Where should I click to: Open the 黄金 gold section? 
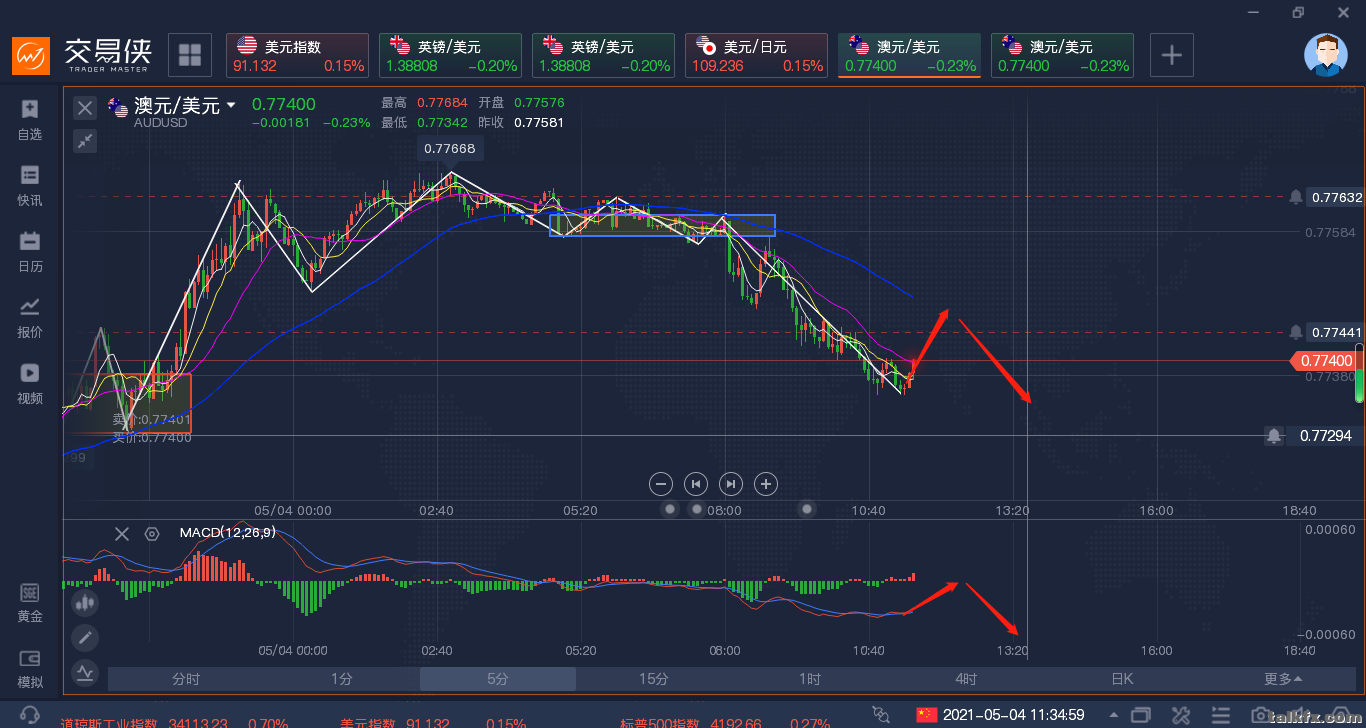click(x=30, y=603)
